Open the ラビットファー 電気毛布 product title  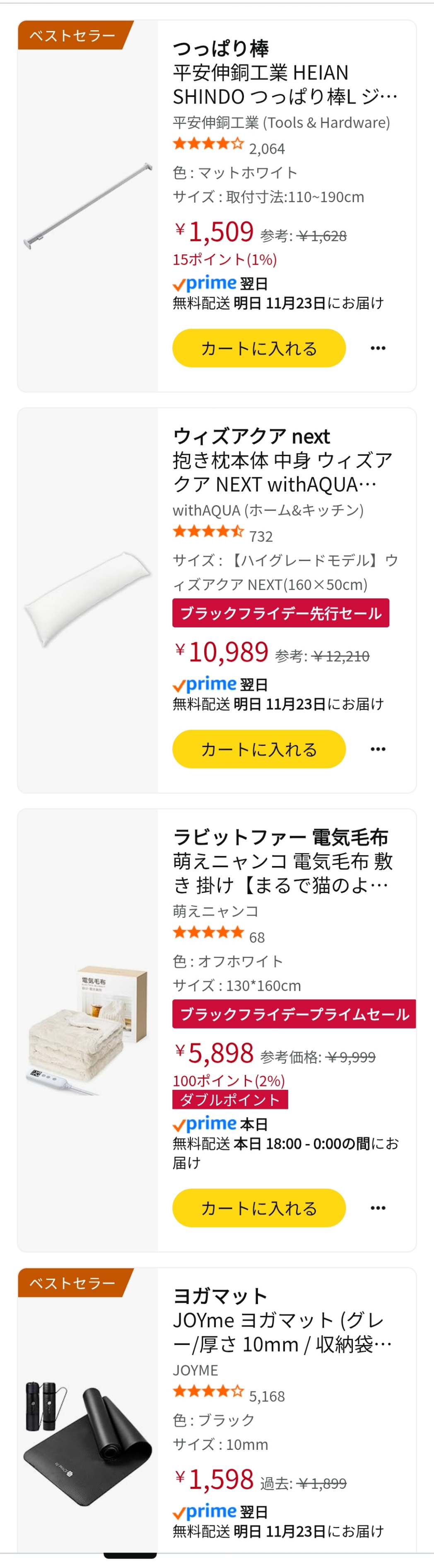282,861
